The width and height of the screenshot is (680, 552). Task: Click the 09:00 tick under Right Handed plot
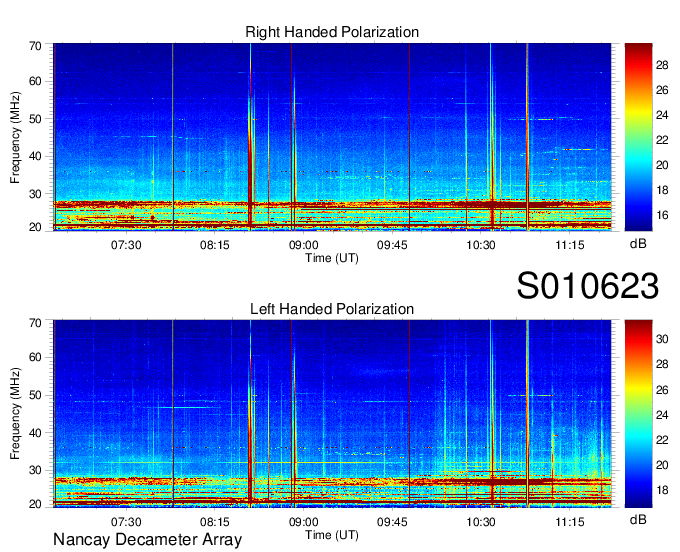(x=303, y=245)
